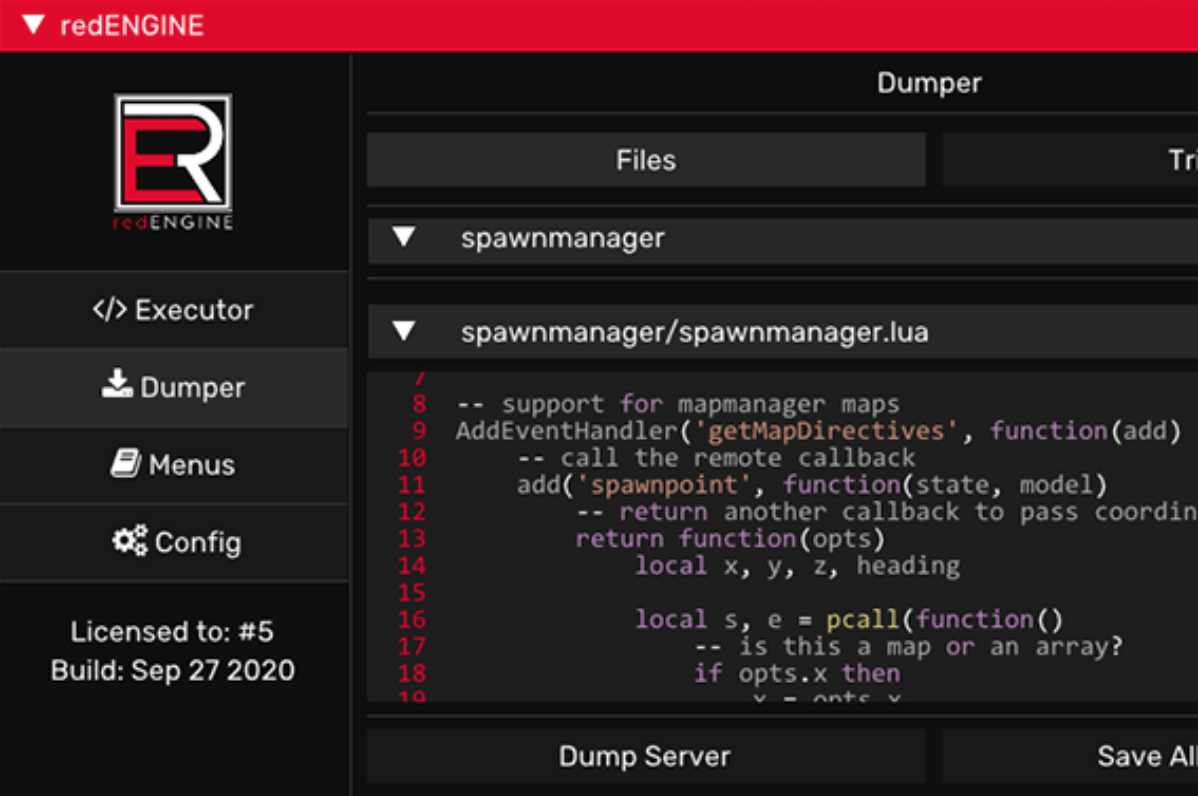The image size is (1198, 796).
Task: Click 'local x, y, z, heading' line
Action: pyautogui.click(x=798, y=566)
